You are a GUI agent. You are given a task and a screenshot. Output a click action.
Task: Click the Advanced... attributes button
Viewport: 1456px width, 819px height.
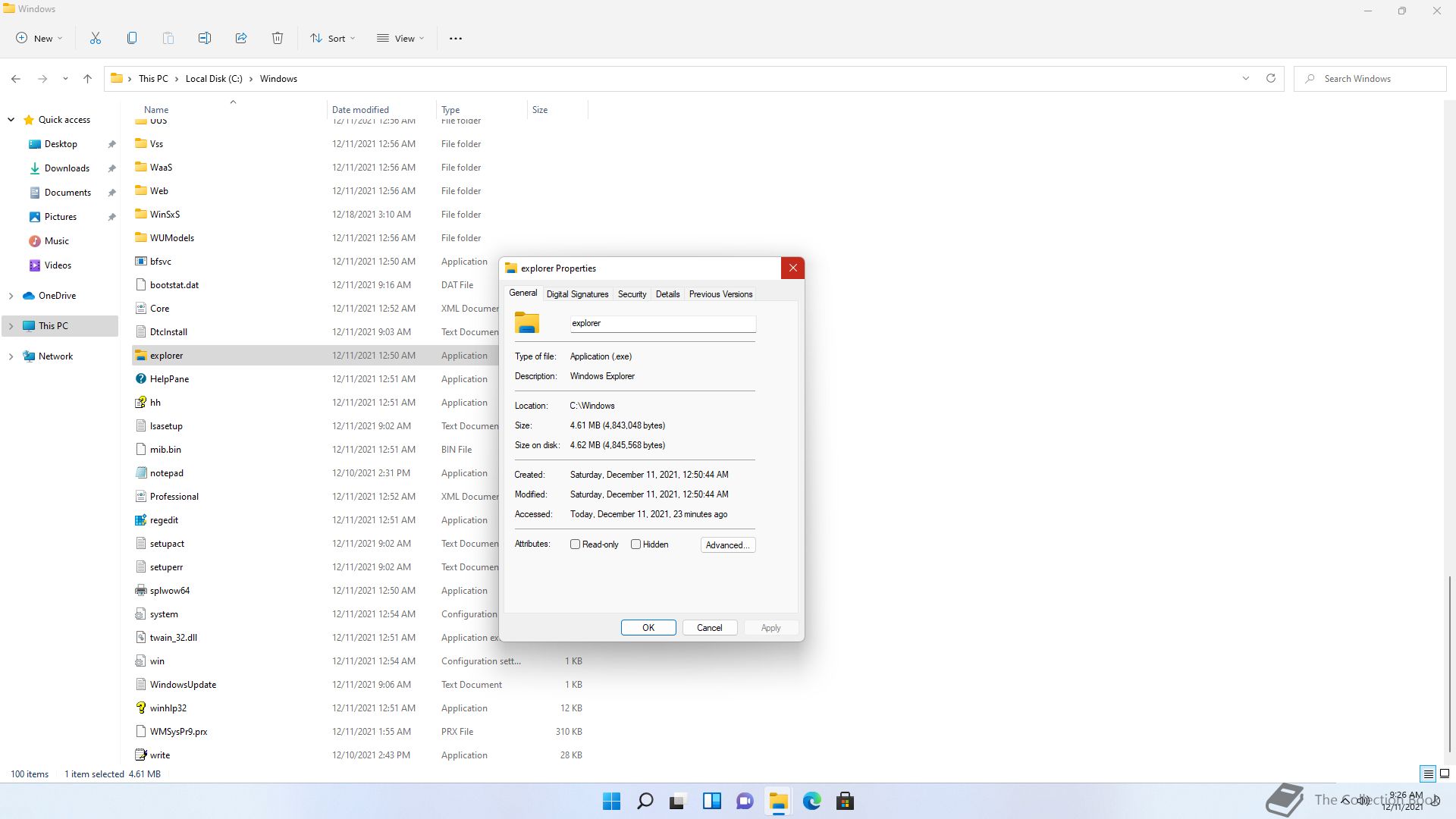(x=728, y=545)
